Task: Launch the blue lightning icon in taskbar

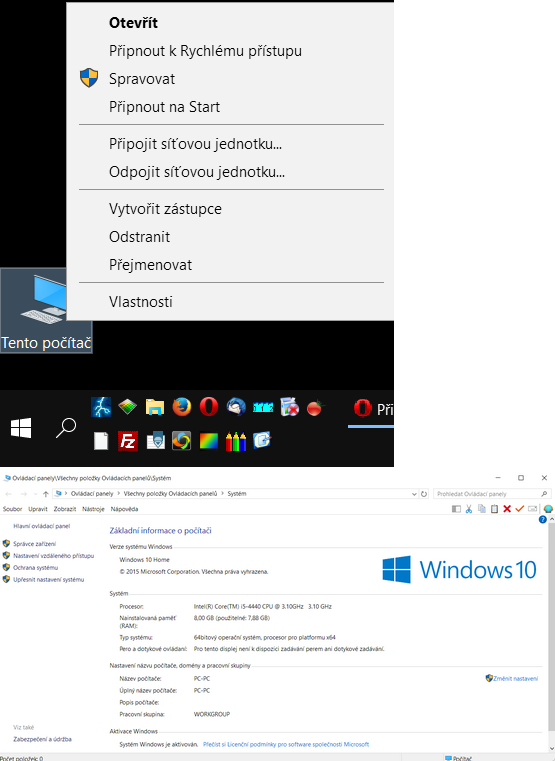Action: (101, 407)
